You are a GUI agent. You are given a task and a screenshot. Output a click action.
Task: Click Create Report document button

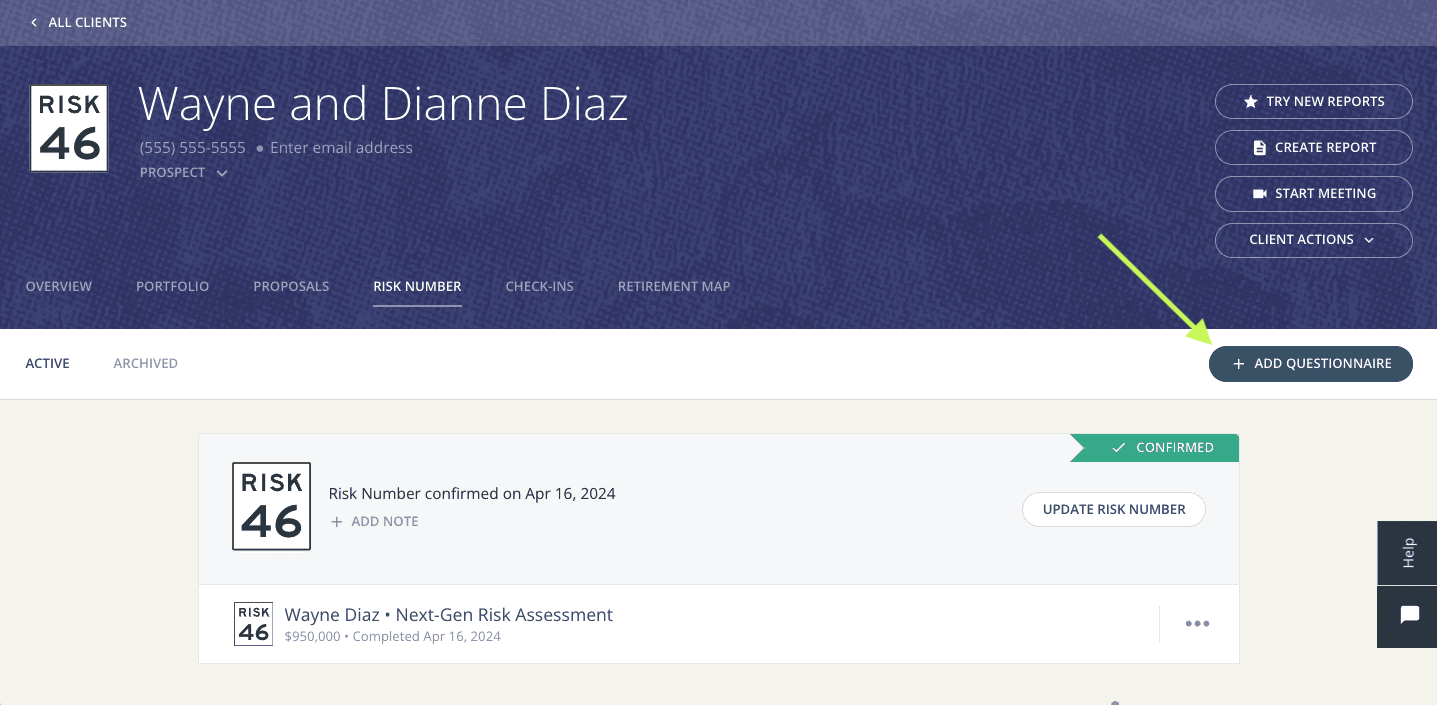pyautogui.click(x=1313, y=147)
